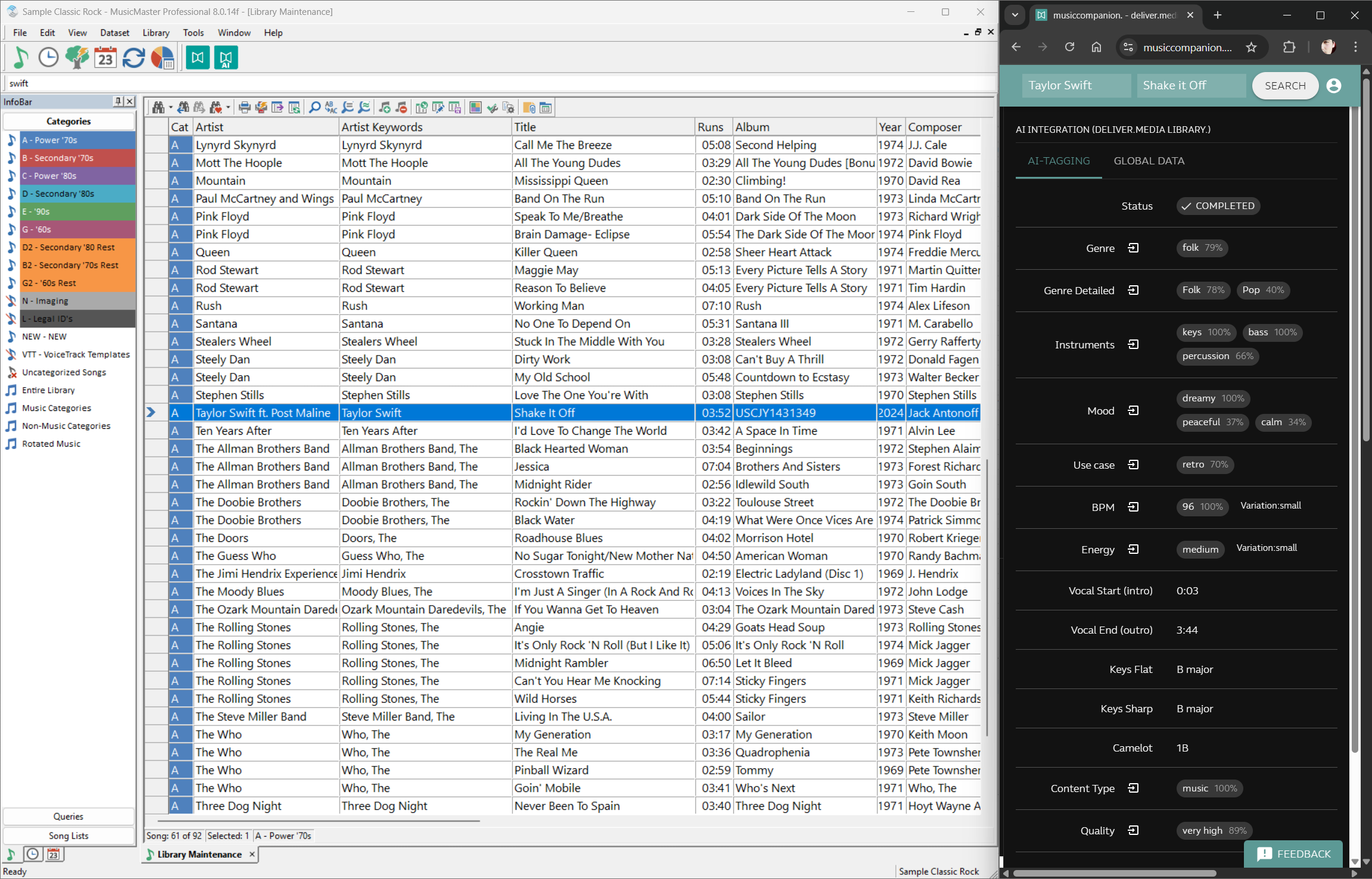Select the B - Secondary '70s category
The image size is (1372, 879).
pyautogui.click(x=77, y=158)
